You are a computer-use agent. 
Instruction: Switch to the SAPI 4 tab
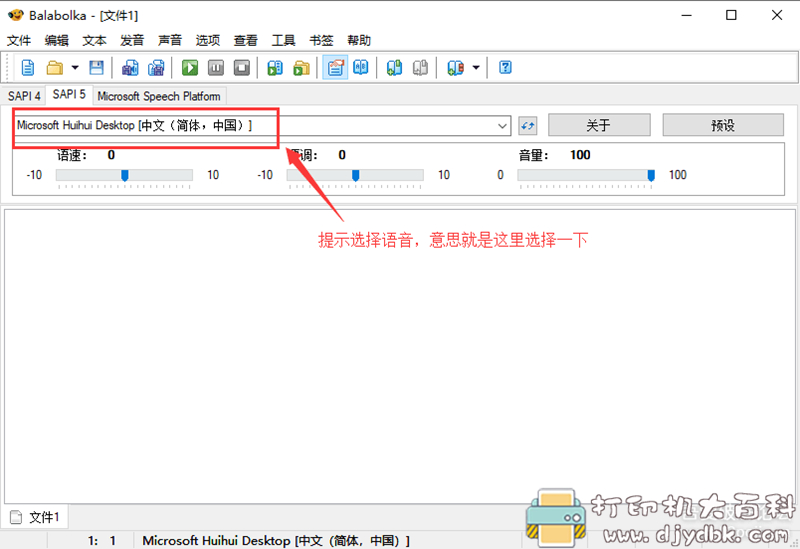(x=24, y=96)
